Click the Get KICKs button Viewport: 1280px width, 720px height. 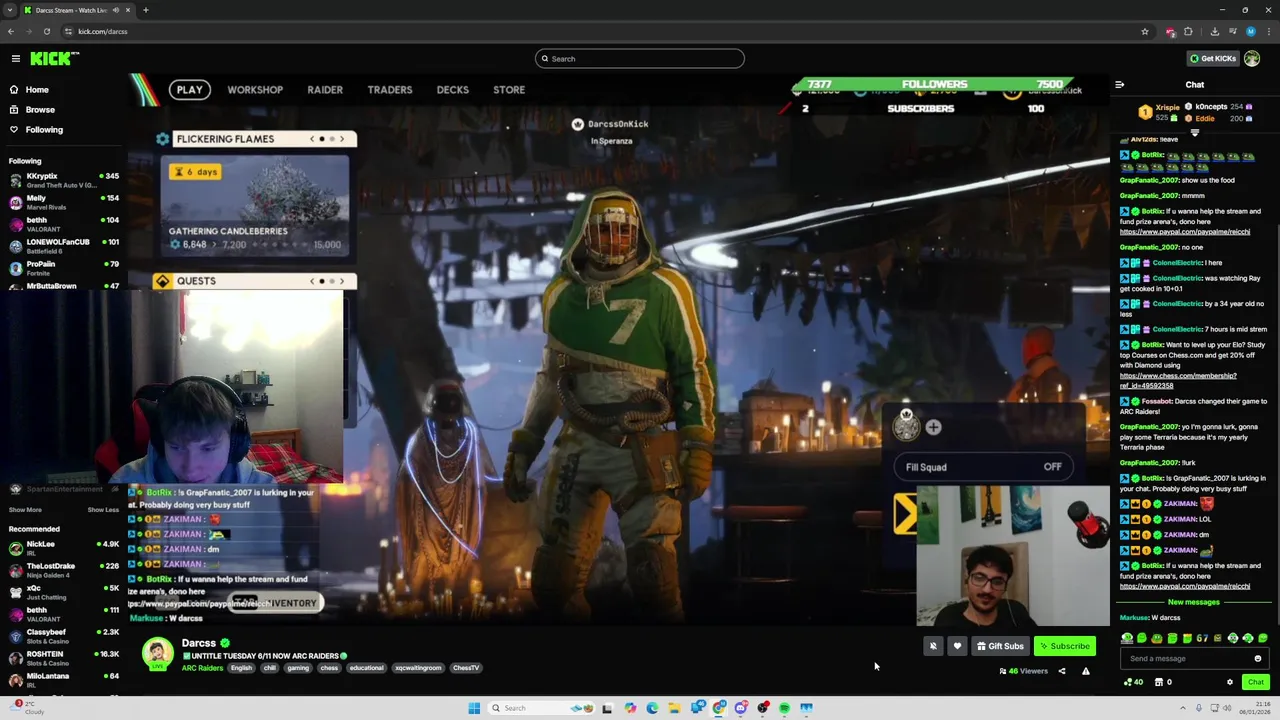tap(1212, 58)
